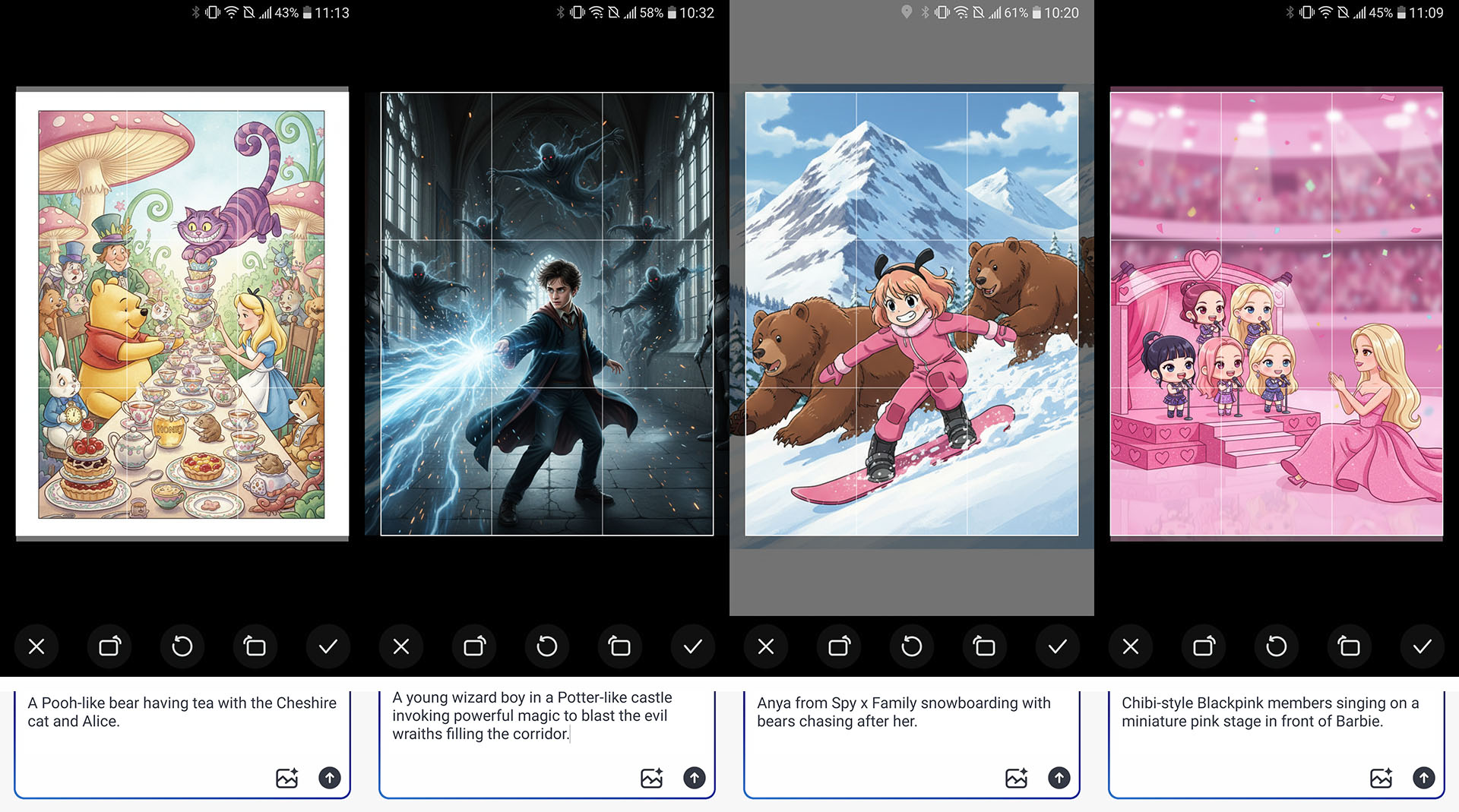Viewport: 1459px width, 812px height.
Task: Rotate the wizard boy image clockwise
Action: point(474,646)
